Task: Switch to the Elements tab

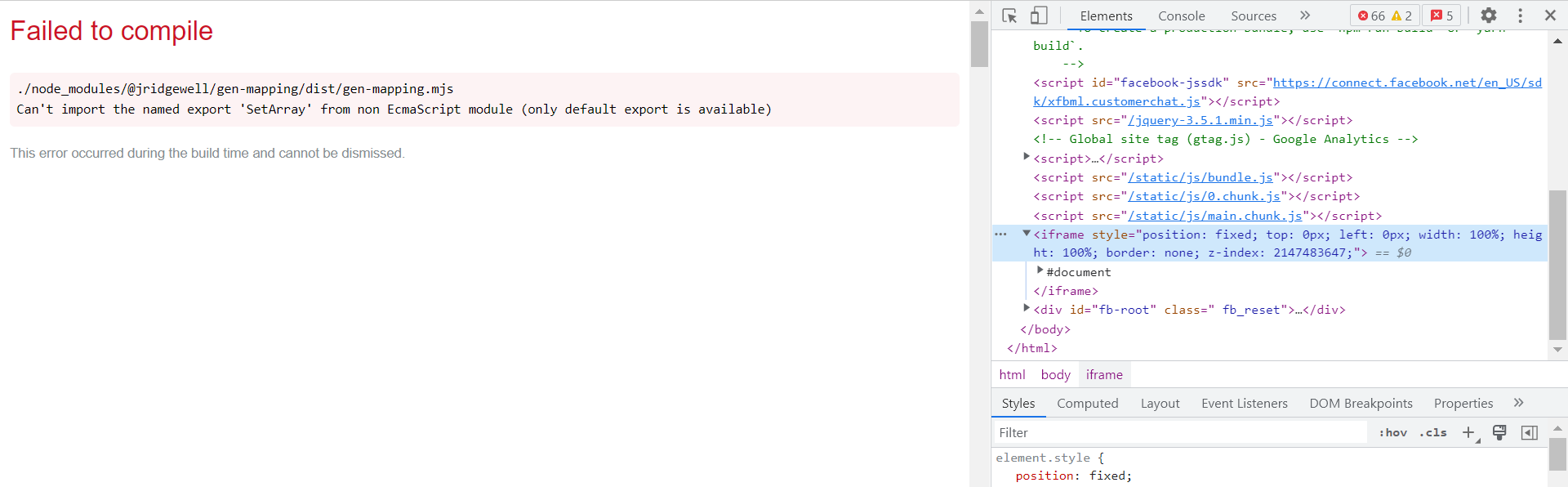Action: point(1106,16)
